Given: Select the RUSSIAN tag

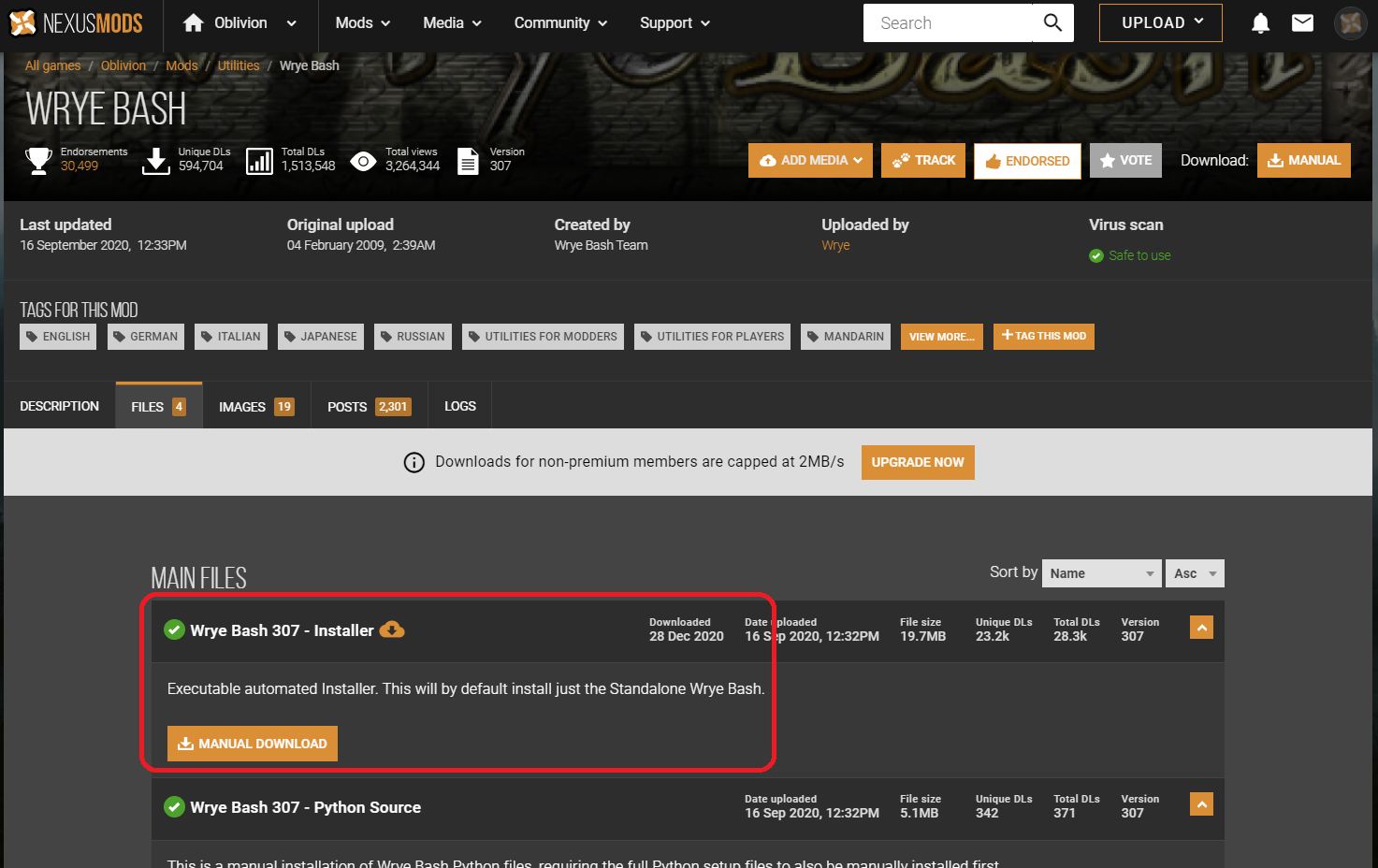Looking at the screenshot, I should pyautogui.click(x=413, y=337).
